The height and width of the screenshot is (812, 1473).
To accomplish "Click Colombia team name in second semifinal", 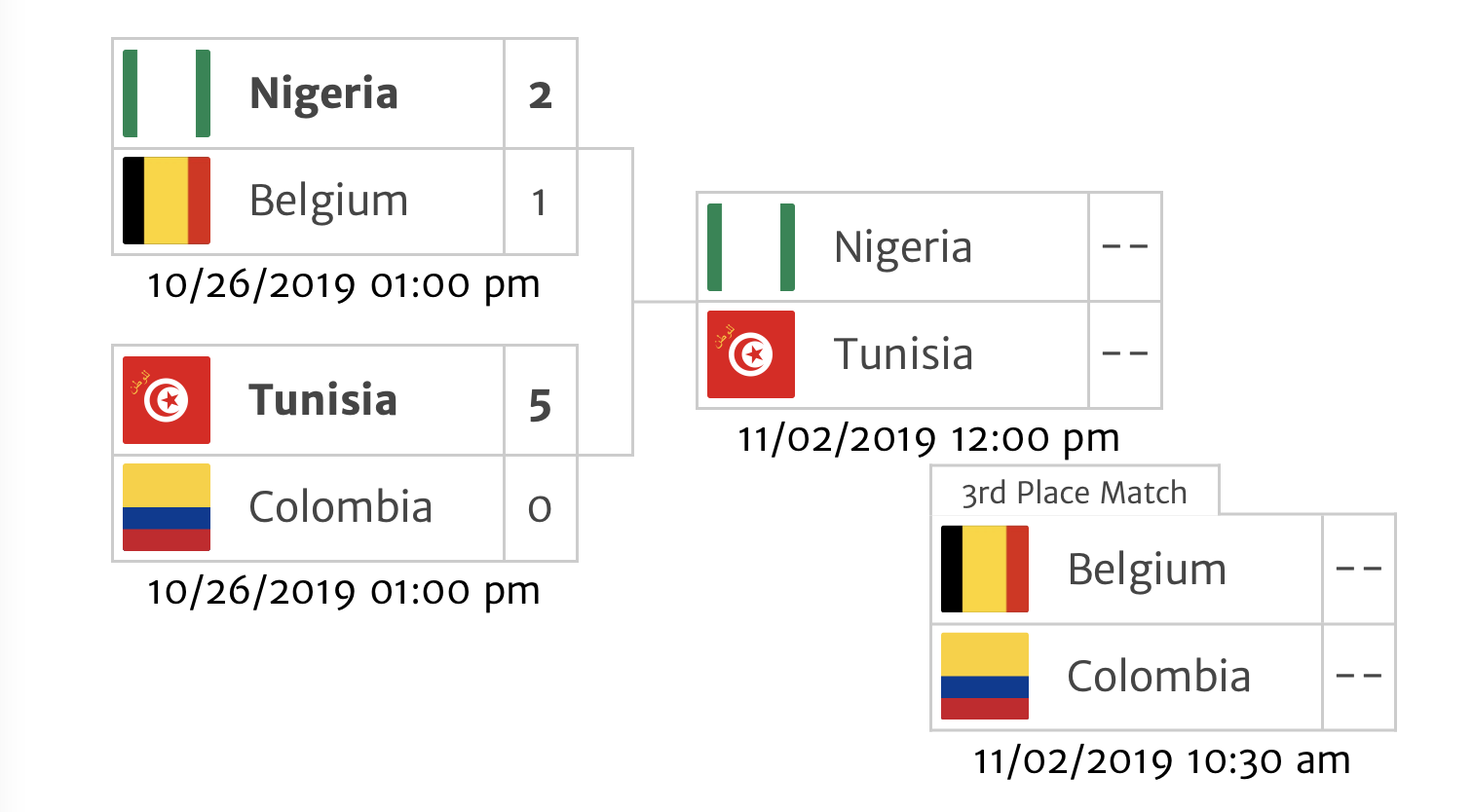I will [x=340, y=507].
